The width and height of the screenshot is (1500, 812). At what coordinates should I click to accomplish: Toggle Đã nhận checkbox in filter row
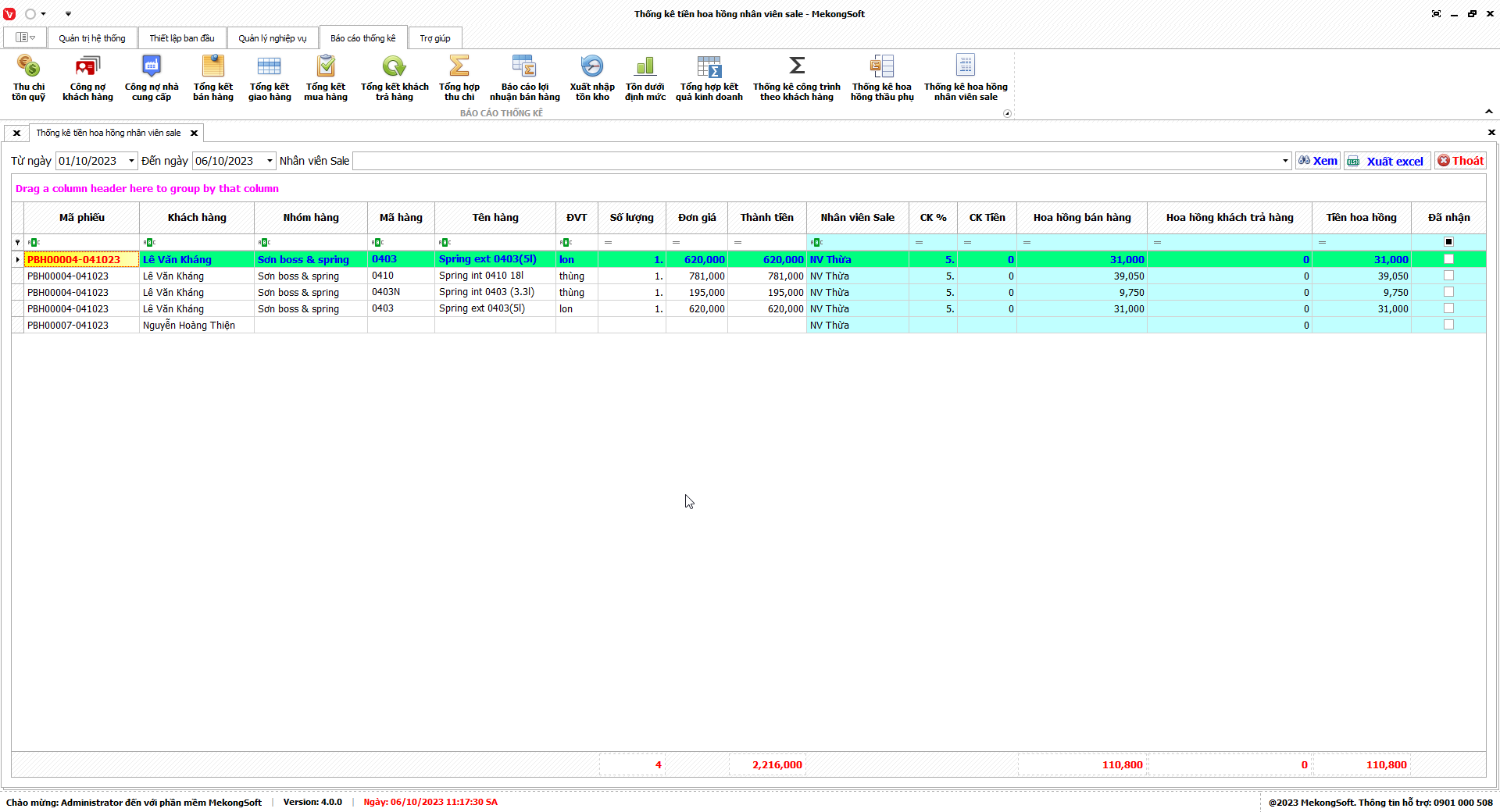click(x=1448, y=242)
